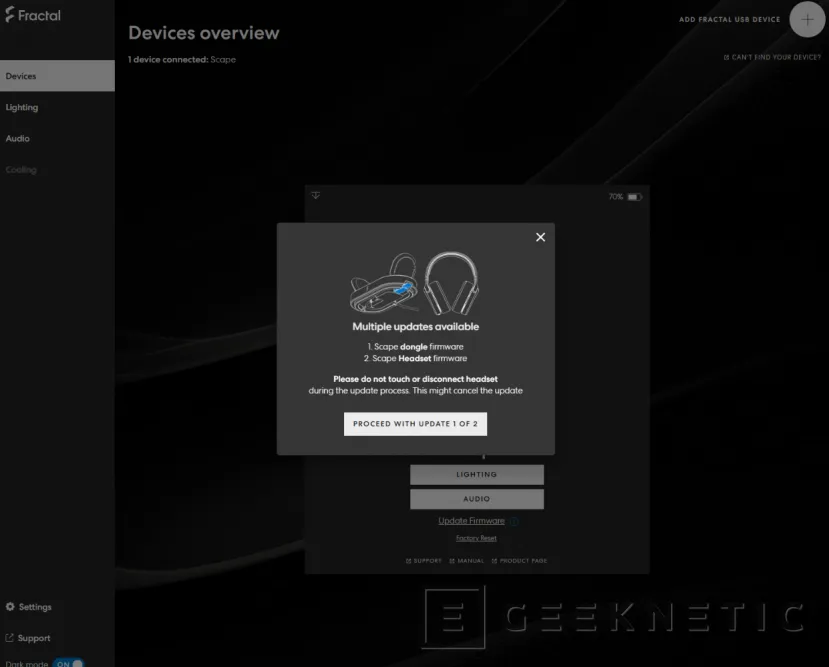Select the Cooling sidebar entry
Viewport: 829px width, 667px height.
pyautogui.click(x=20, y=169)
